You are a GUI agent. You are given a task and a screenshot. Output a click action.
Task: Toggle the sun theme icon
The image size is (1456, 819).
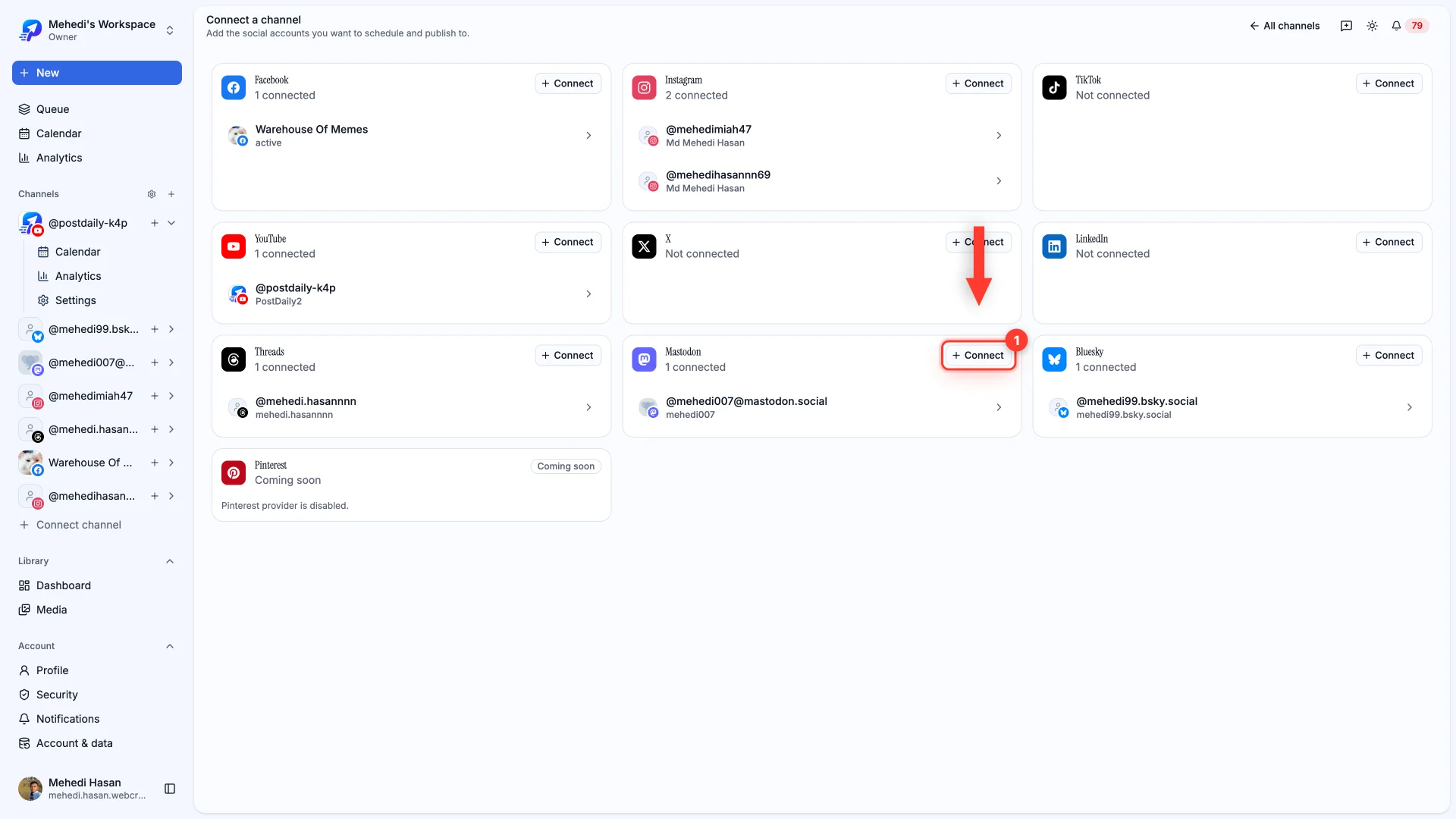point(1372,26)
